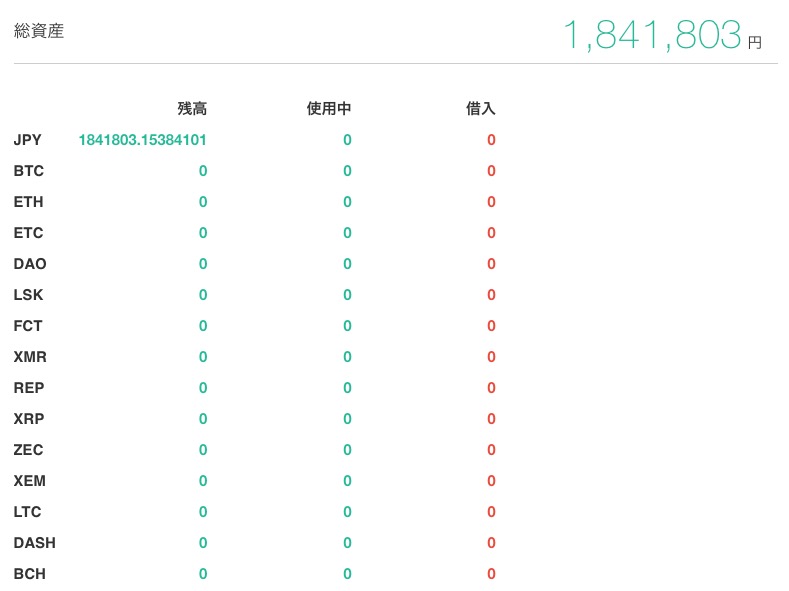The width and height of the screenshot is (789, 591).
Task: Click the 借入 column header
Action: point(481,108)
